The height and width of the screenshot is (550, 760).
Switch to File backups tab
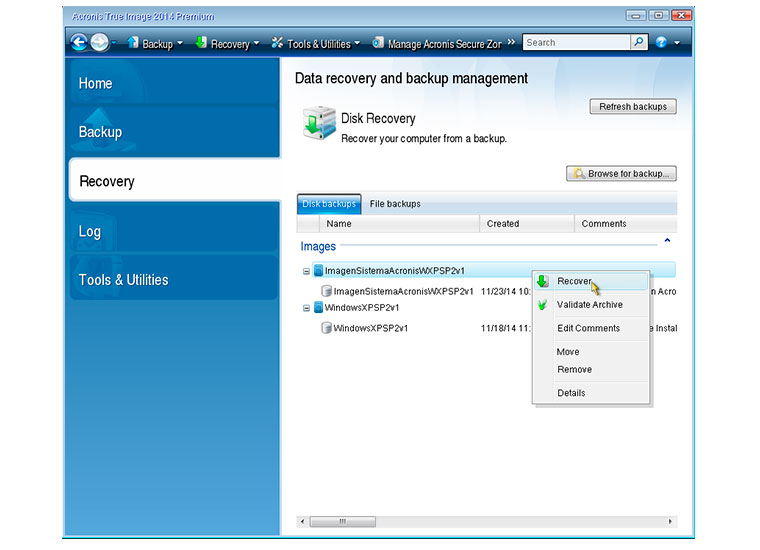click(x=395, y=204)
